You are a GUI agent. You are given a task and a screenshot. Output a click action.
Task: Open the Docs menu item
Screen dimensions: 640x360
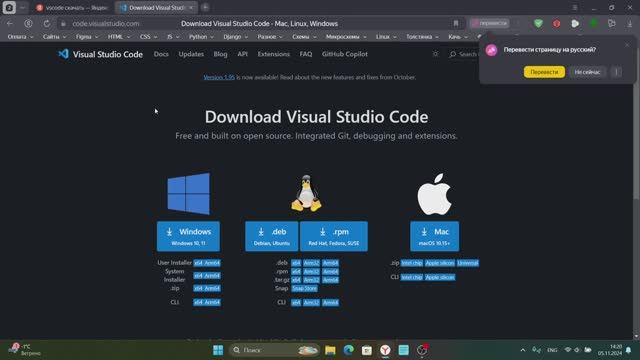(x=161, y=54)
